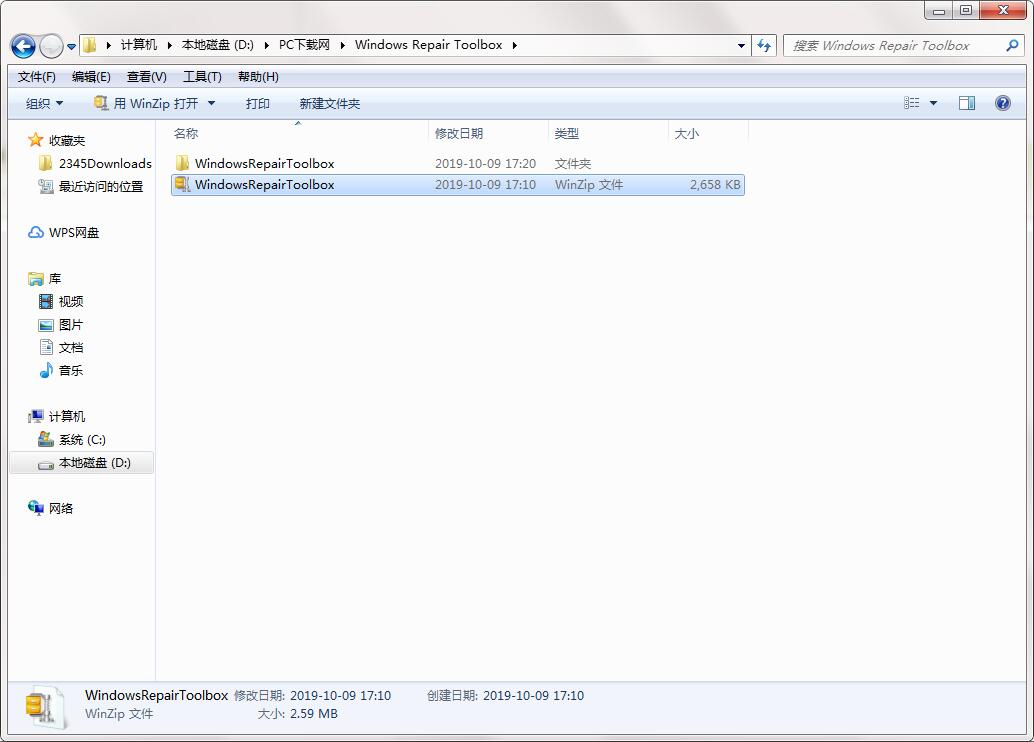Click the document icon beside 文档
This screenshot has height=742, width=1034.
click(x=46, y=347)
